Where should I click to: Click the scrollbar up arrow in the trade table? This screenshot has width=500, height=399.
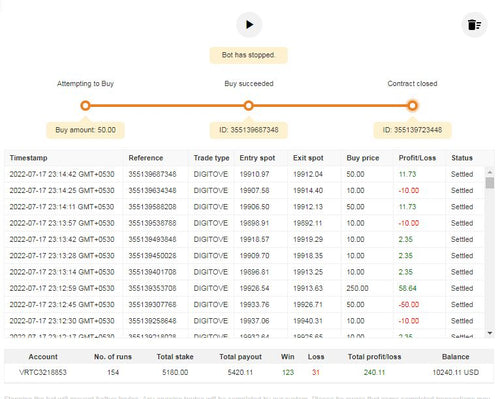tap(490, 172)
